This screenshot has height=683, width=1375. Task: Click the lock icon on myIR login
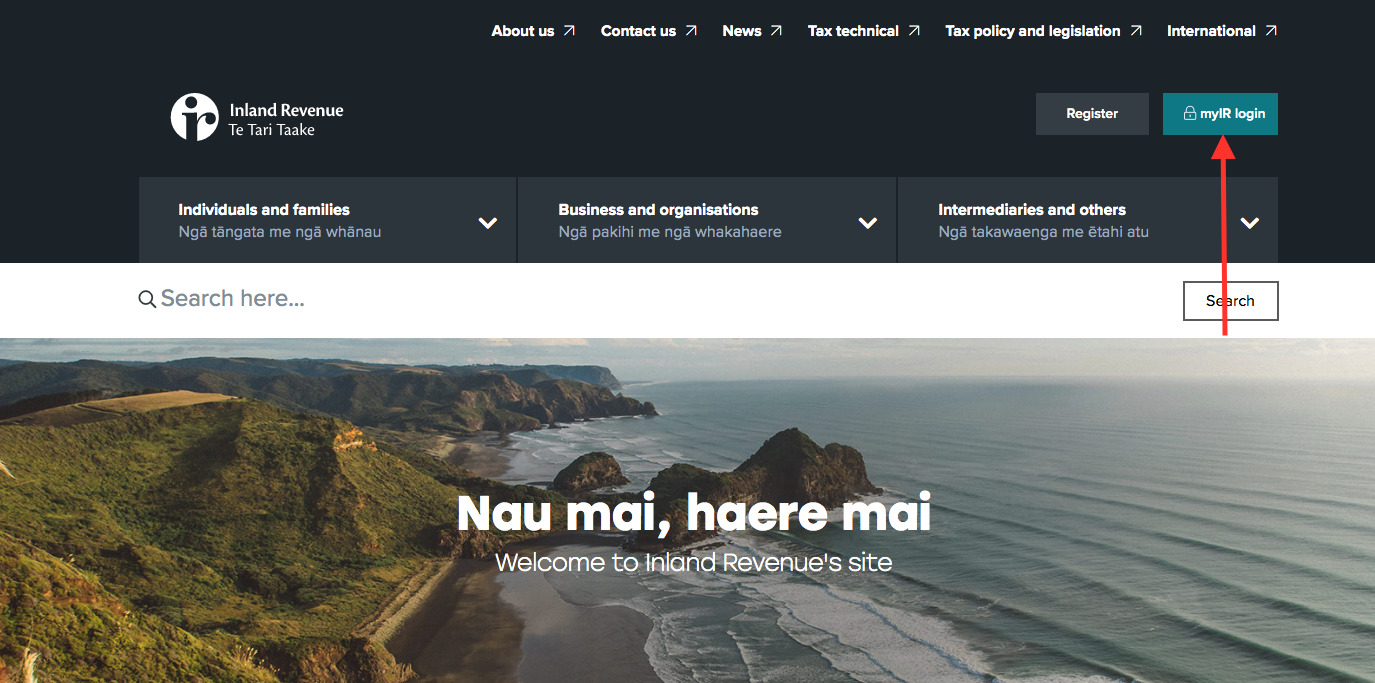(x=1189, y=114)
